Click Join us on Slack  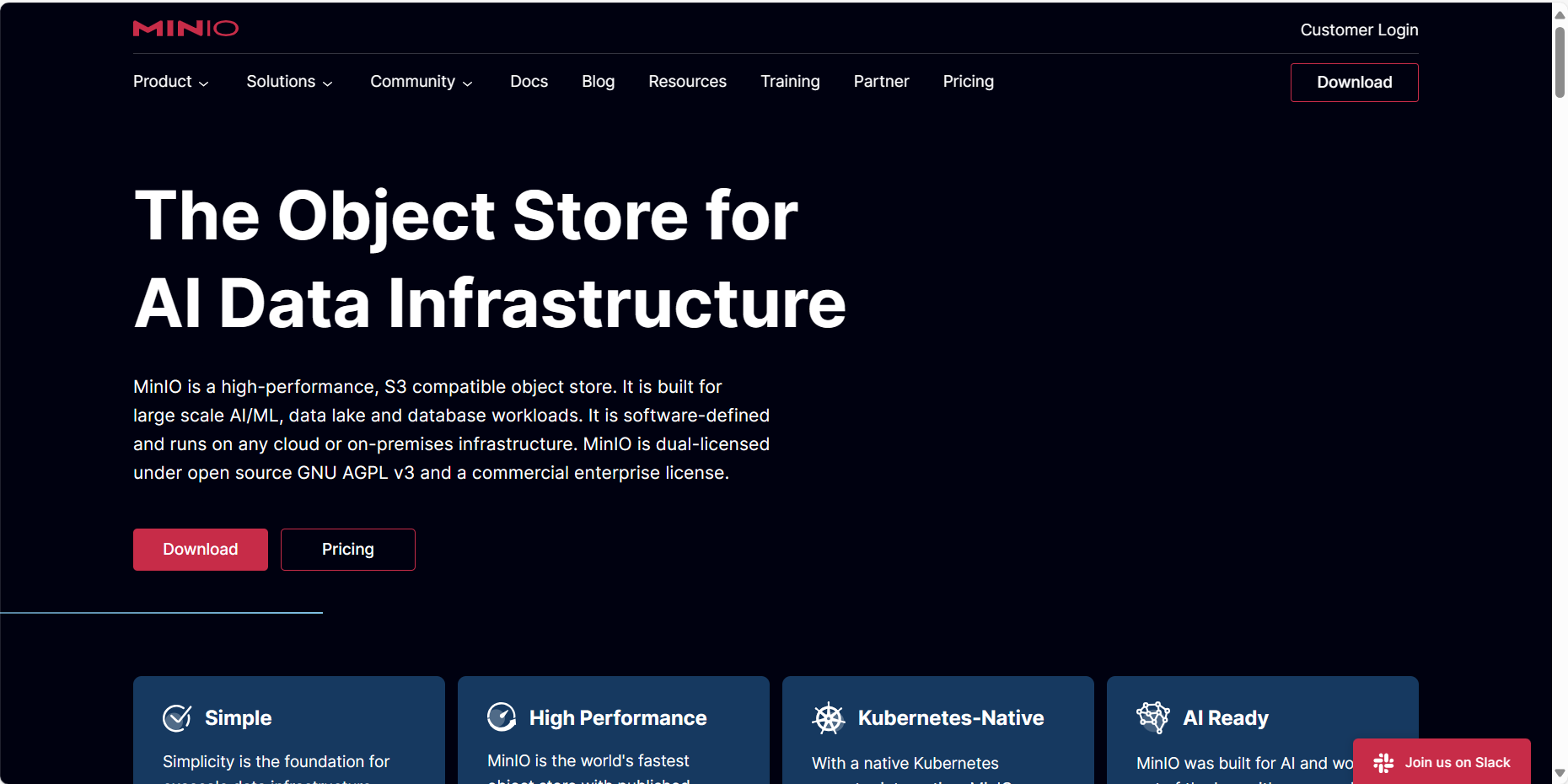point(1458,762)
